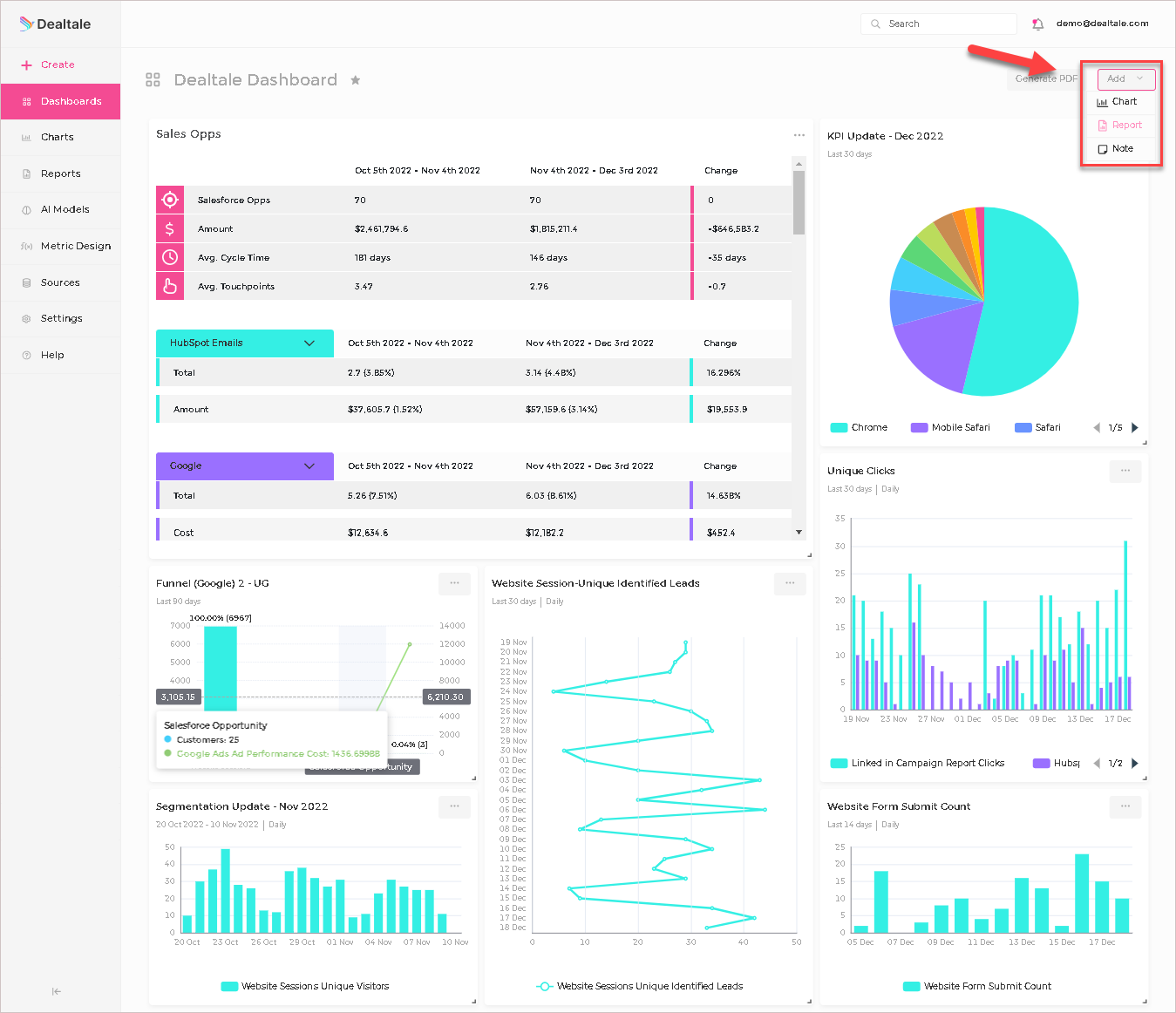Toggle Linked in Campaign Report Clicks legend
Viewport: 1176px width, 1013px height.
click(918, 763)
